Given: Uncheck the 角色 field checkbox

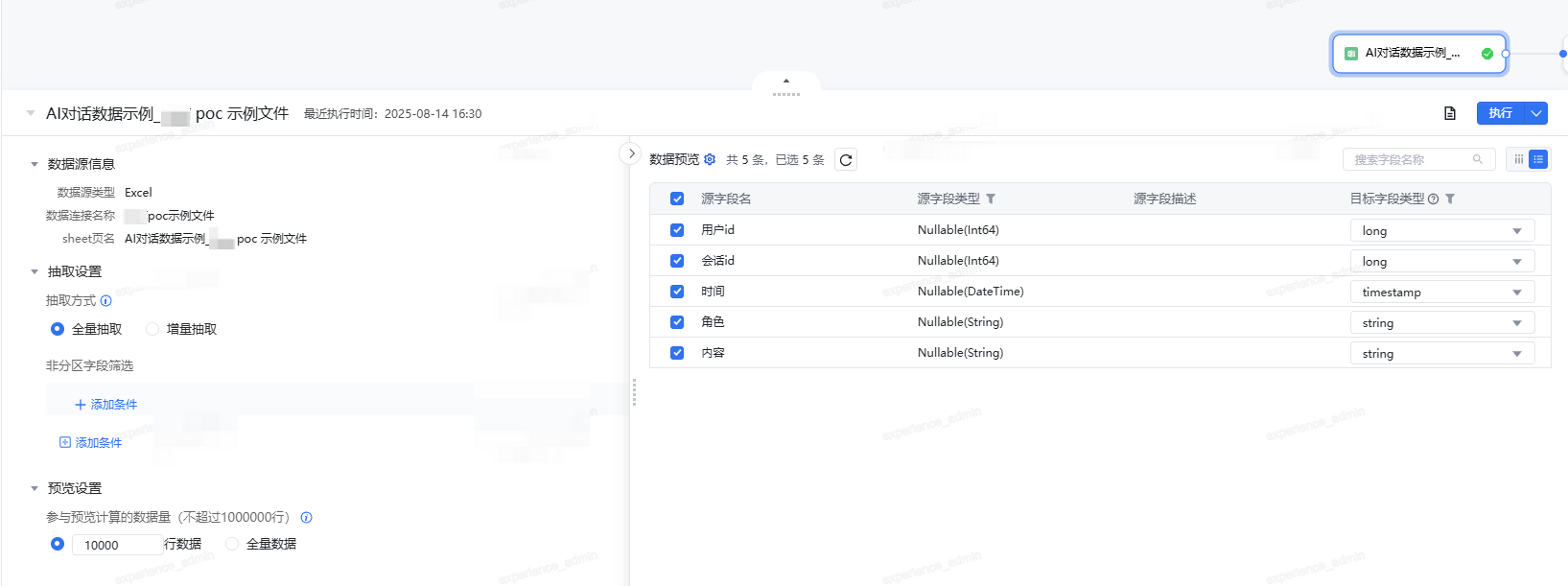Looking at the screenshot, I should click(677, 322).
